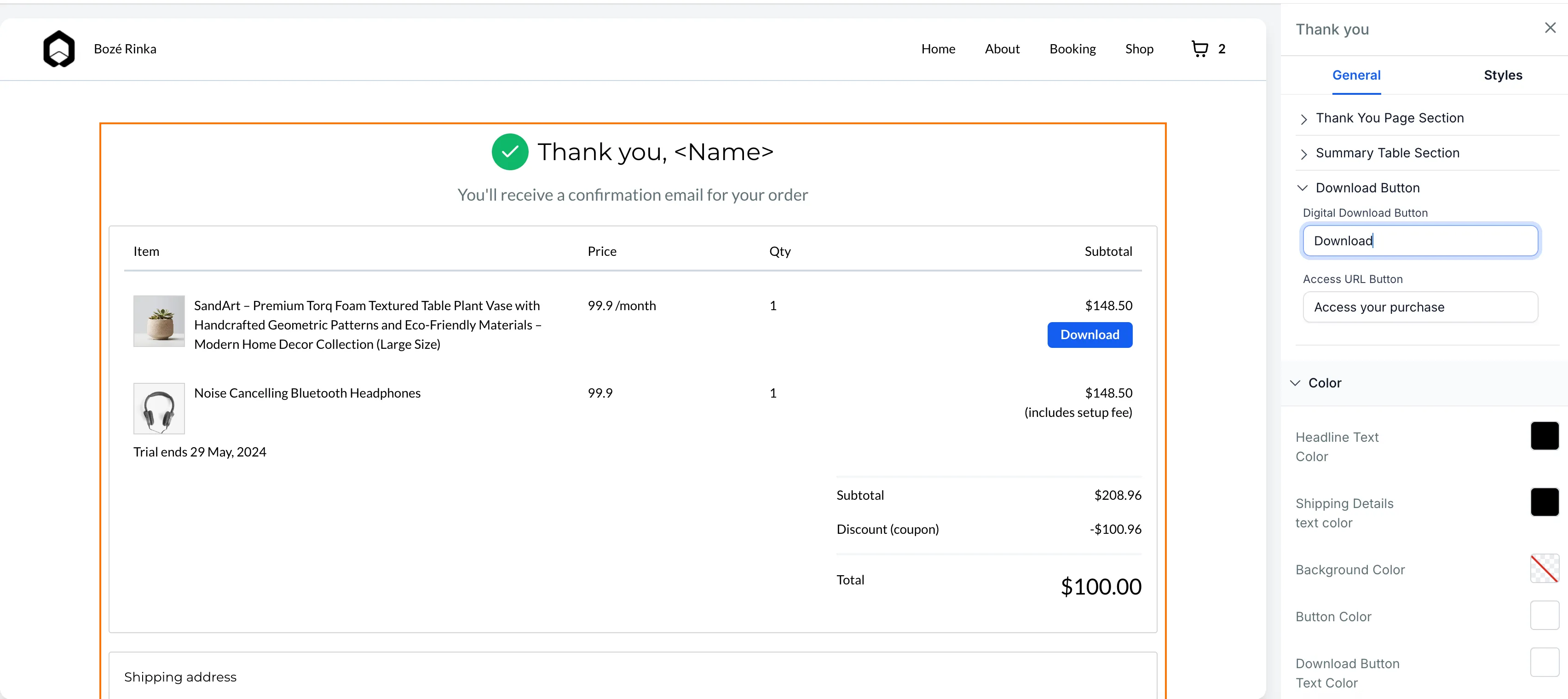1568x699 pixels.
Task: Go to the Booking page link
Action: (1072, 49)
